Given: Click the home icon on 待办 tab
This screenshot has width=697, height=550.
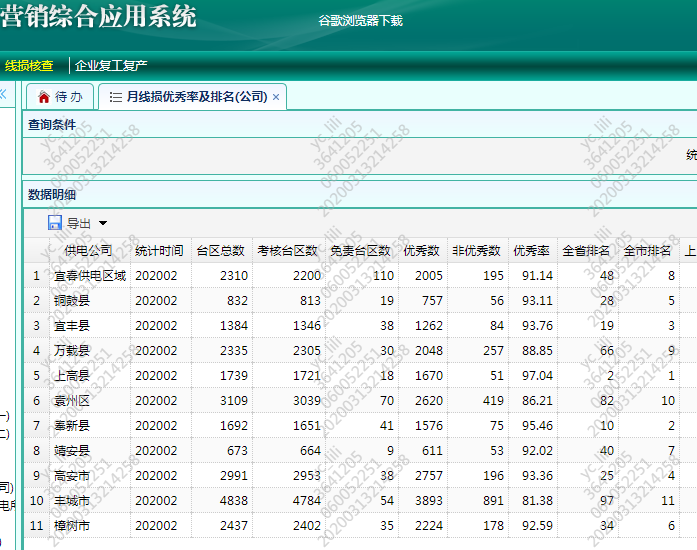Looking at the screenshot, I should pyautogui.click(x=44, y=96).
